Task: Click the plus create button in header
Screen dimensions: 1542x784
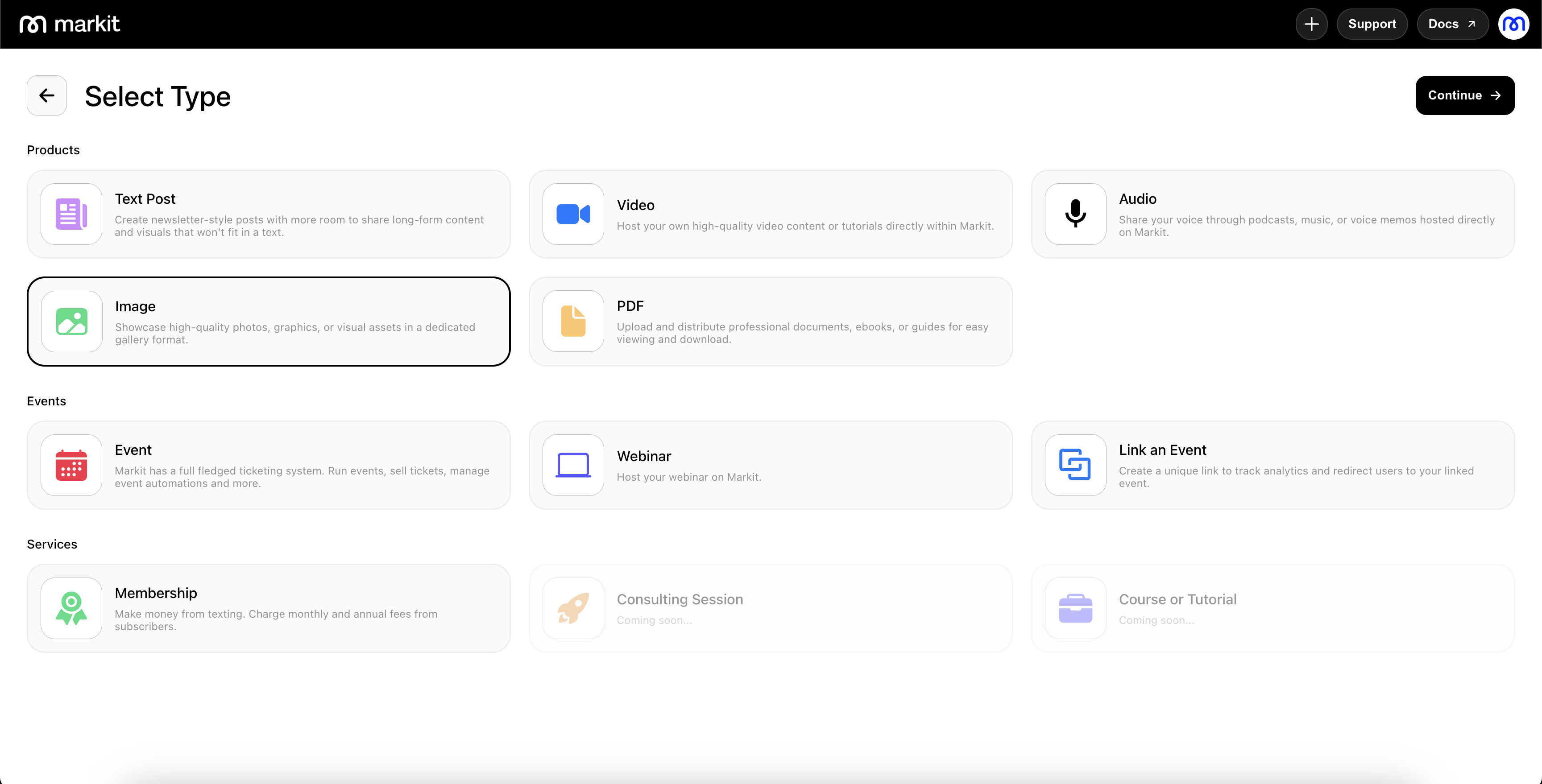Action: tap(1311, 24)
